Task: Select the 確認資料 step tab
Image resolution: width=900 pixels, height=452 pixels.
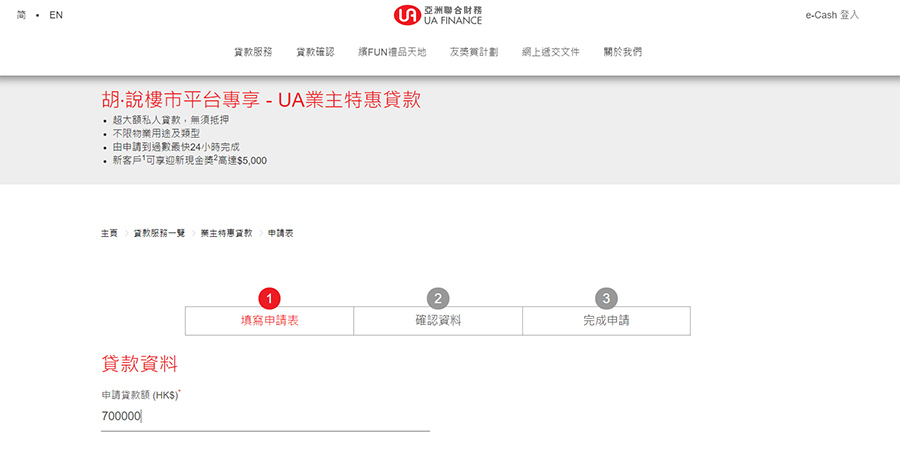Action: point(438,320)
